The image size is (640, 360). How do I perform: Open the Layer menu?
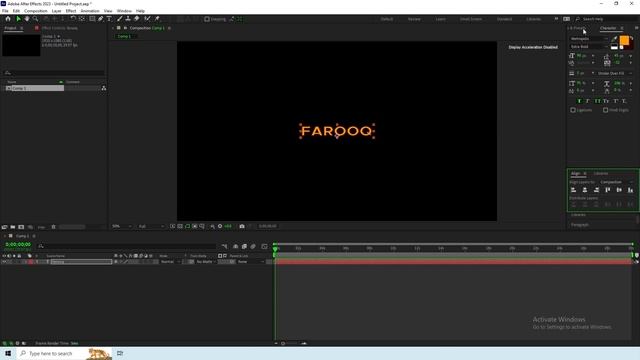[x=56, y=11]
